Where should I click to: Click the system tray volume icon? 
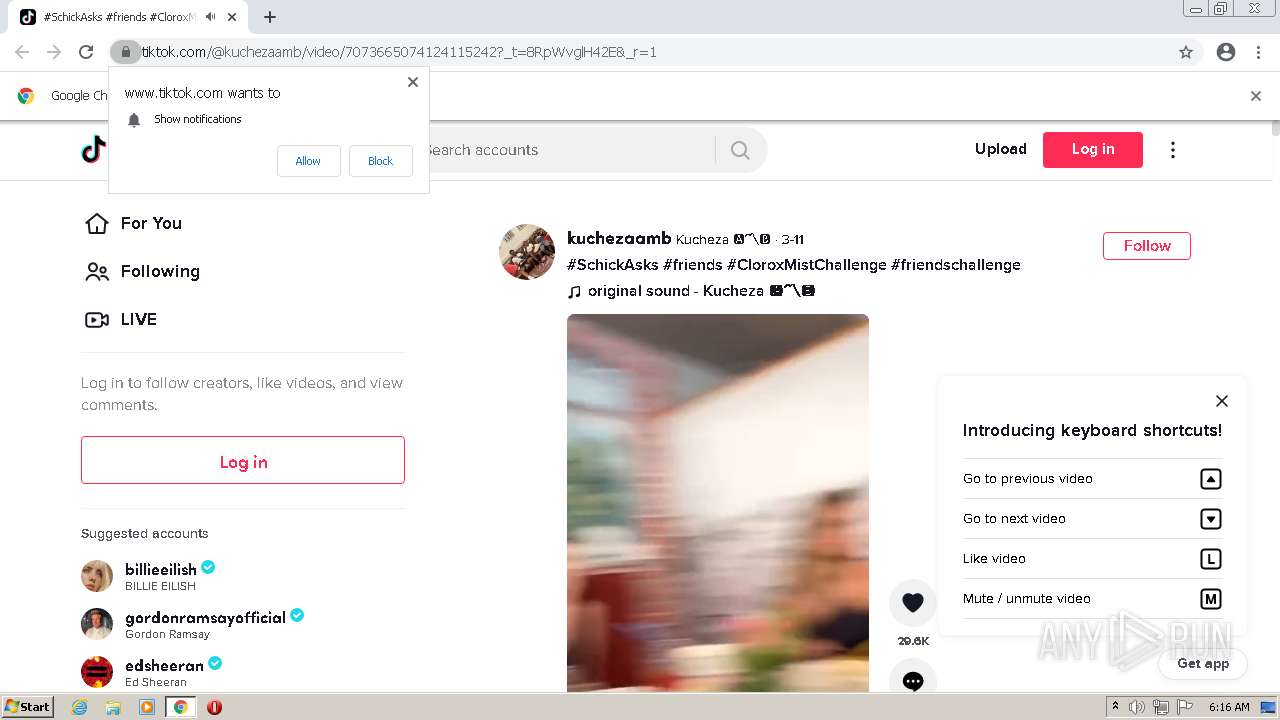(x=1138, y=707)
